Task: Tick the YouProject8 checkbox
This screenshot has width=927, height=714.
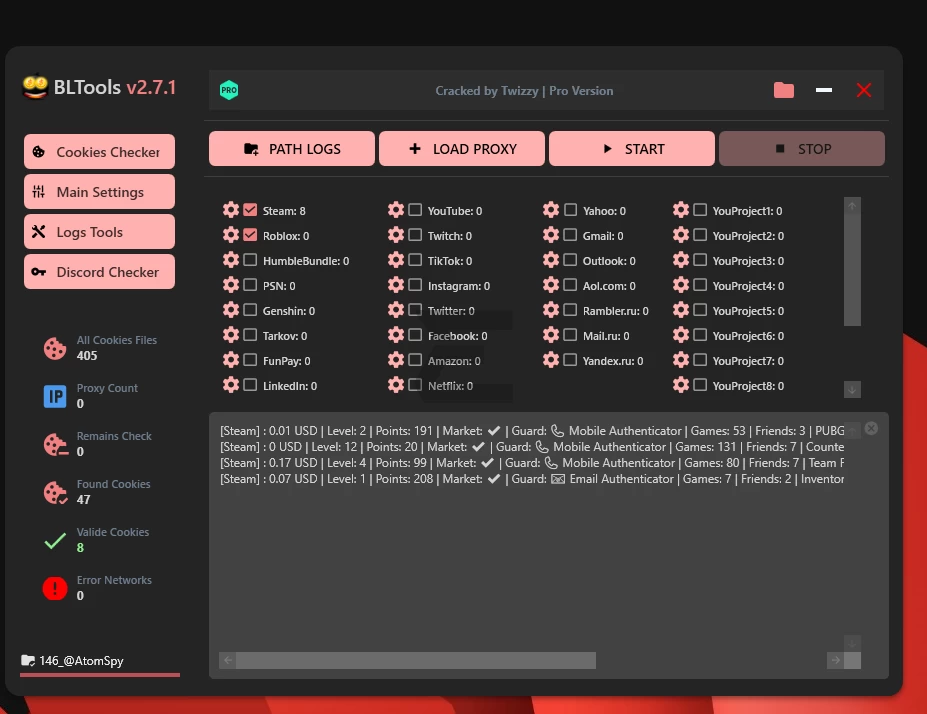Action: coord(700,385)
